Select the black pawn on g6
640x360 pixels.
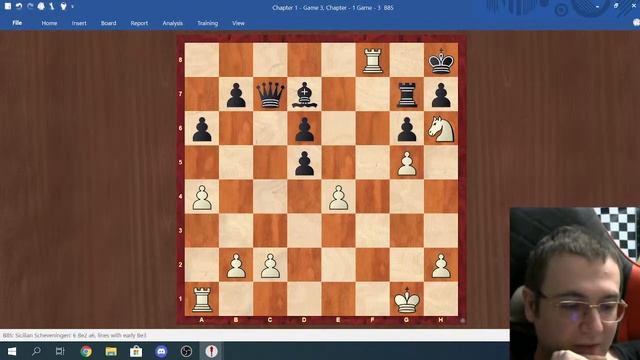[407, 129]
